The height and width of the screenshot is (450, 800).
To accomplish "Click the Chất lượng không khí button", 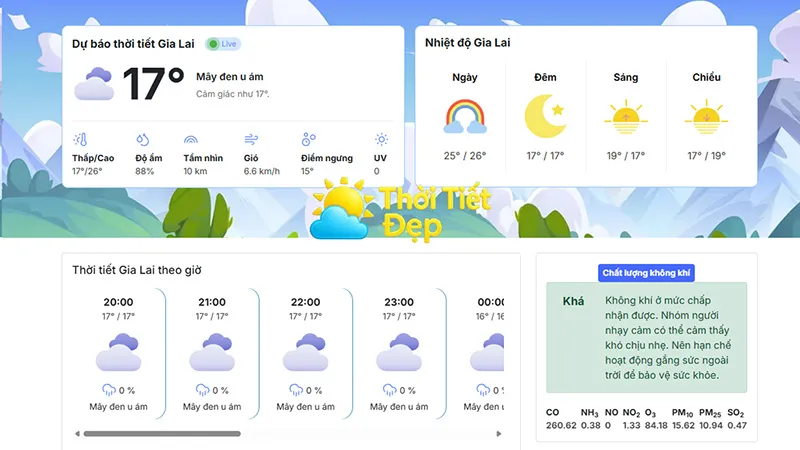I will 646,273.
